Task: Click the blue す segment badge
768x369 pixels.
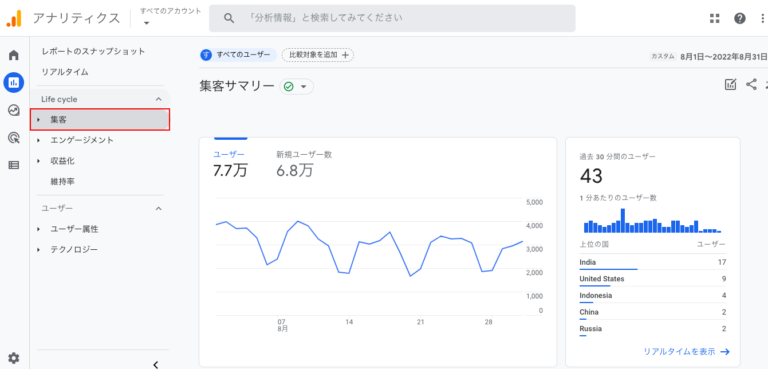Action: 206,55
